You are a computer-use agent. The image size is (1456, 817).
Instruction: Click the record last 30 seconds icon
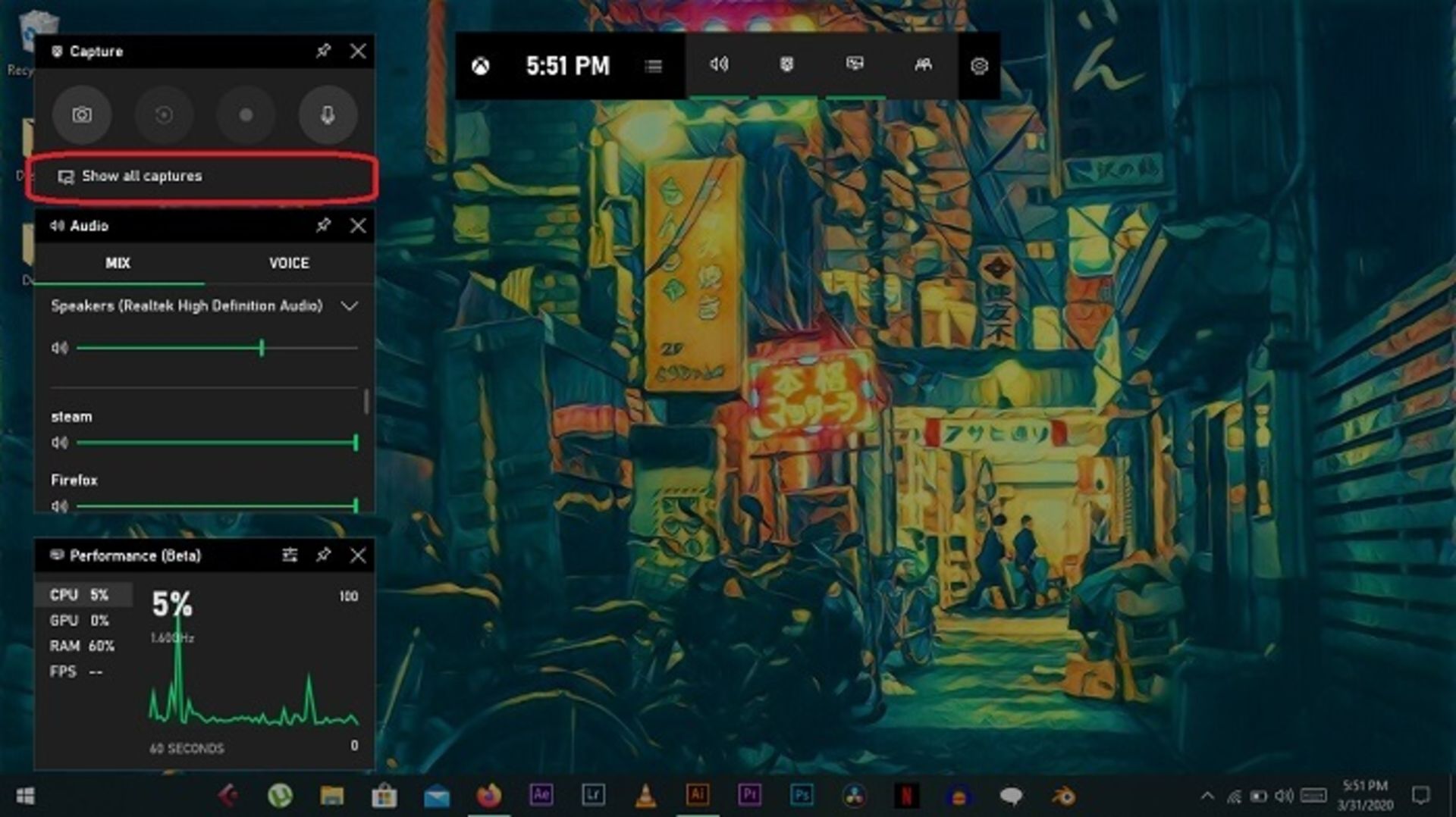pyautogui.click(x=164, y=114)
